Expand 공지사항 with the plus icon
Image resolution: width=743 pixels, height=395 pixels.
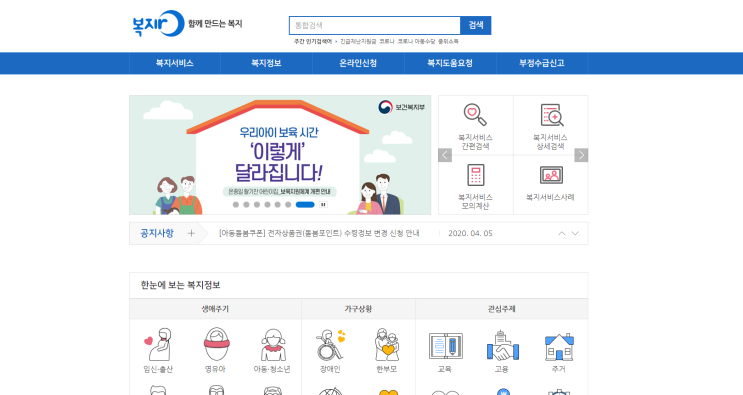point(191,233)
